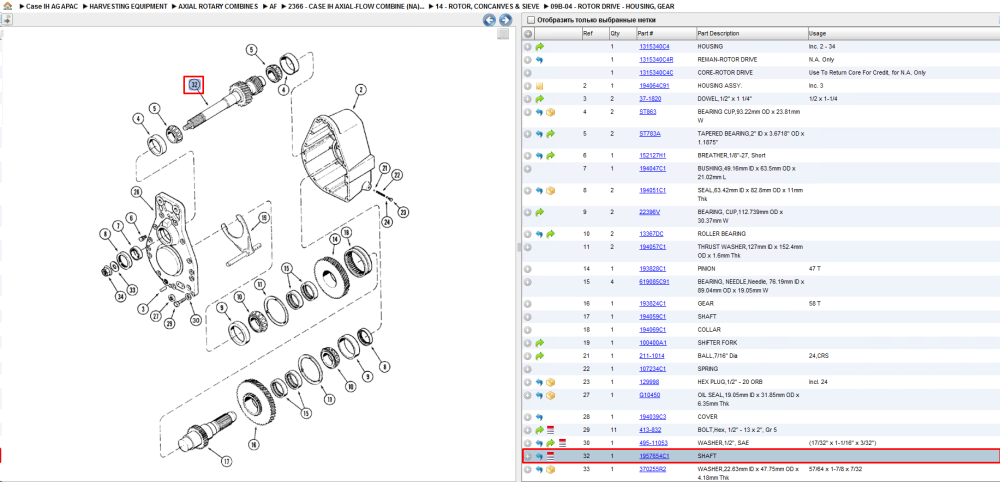Viewport: 1000px width, 482px height.
Task: Open part number link 100400A1
Action: click(x=652, y=342)
